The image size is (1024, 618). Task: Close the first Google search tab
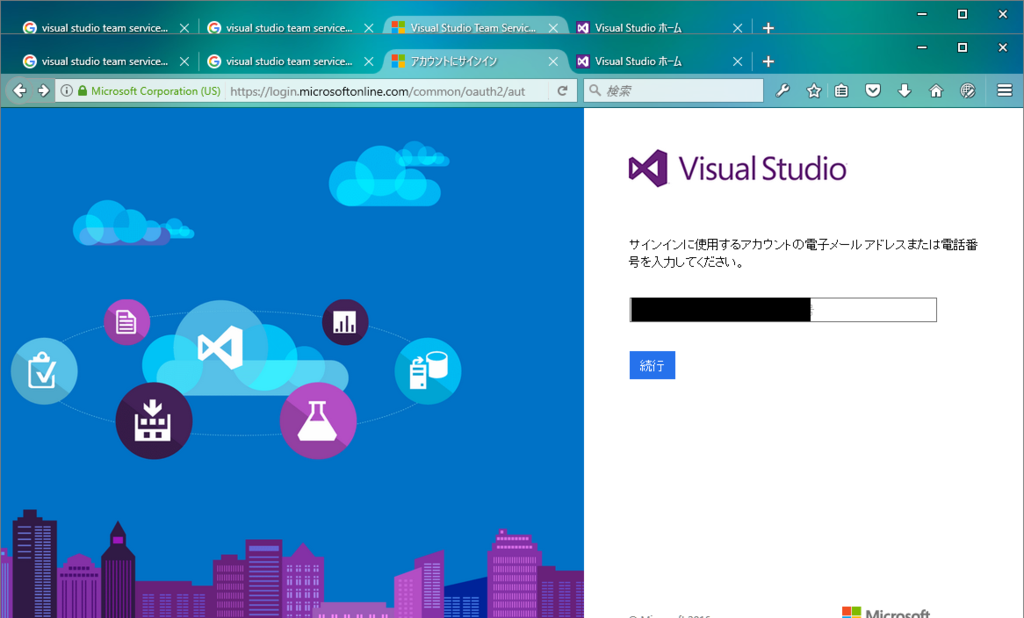[184, 61]
